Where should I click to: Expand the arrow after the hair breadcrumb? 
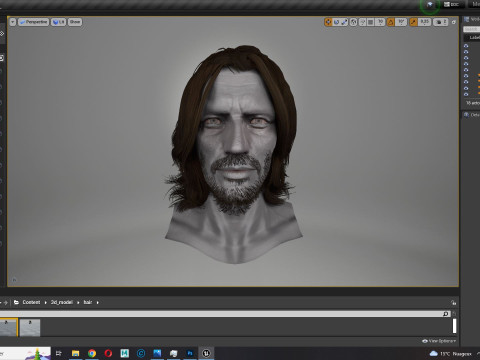(x=98, y=303)
